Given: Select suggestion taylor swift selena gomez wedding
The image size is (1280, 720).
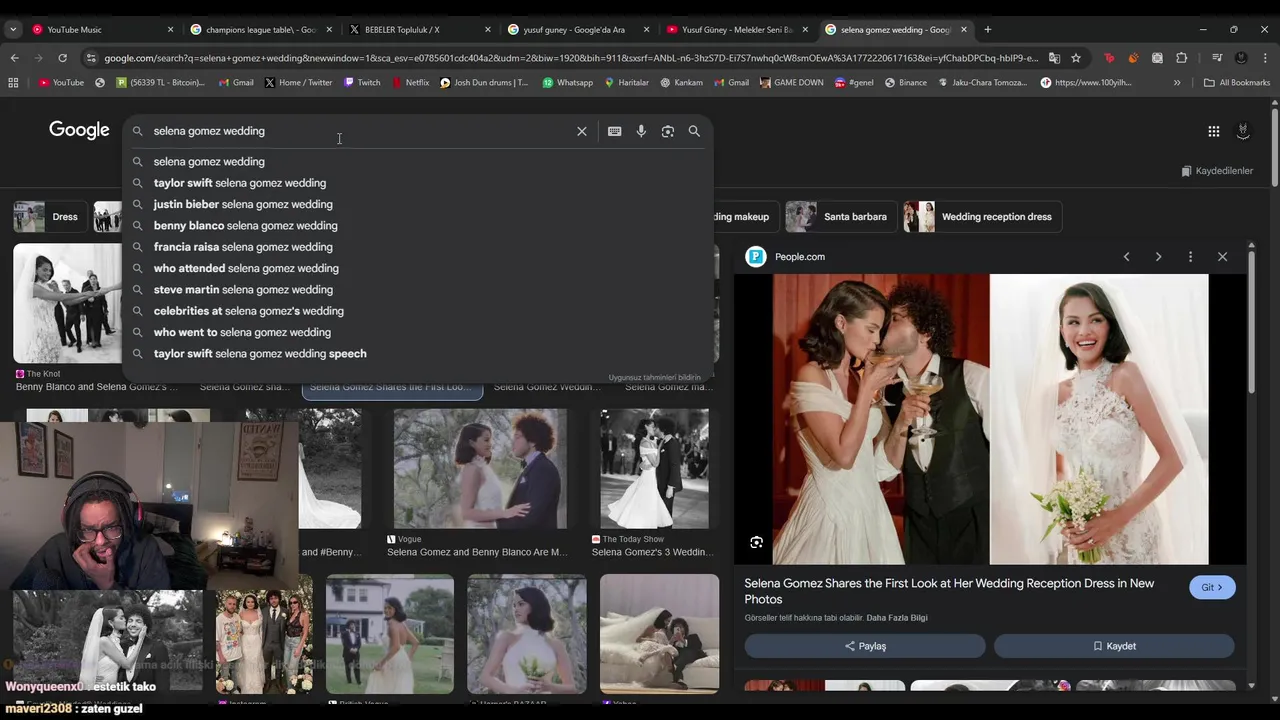Looking at the screenshot, I should tap(418, 183).
